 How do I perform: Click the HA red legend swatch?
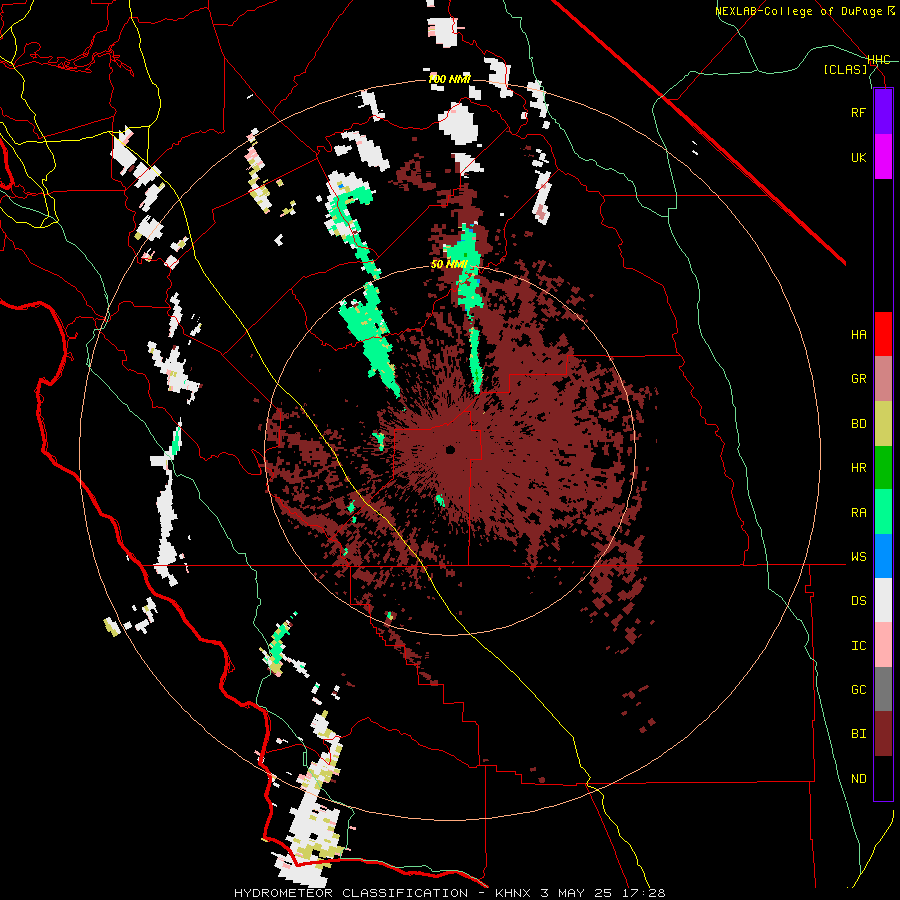[x=883, y=334]
